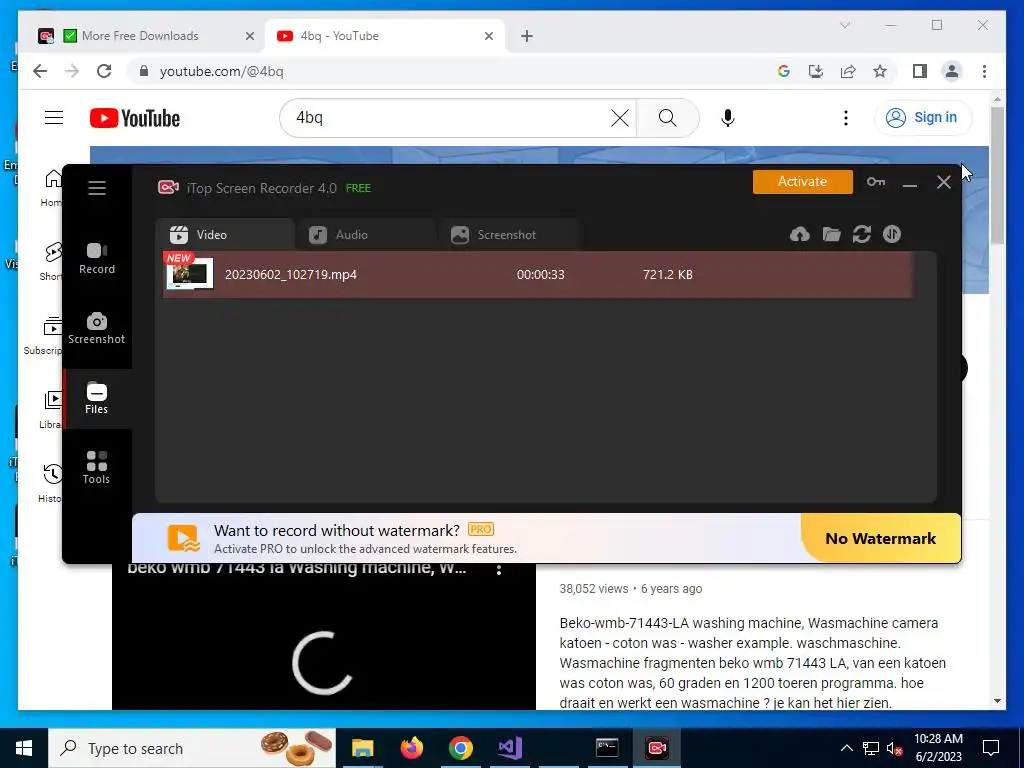Image resolution: width=1024 pixels, height=768 pixels.
Task: Open the iTop Screen Recorder hamburger menu
Action: pos(97,188)
